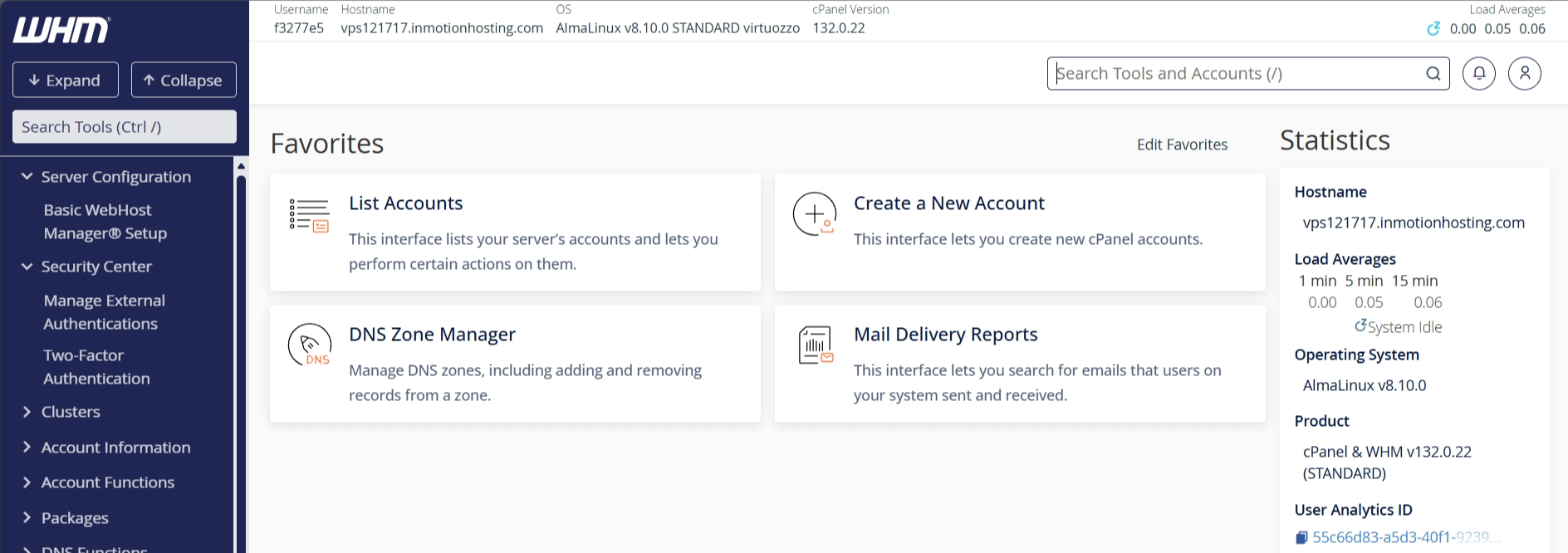
Task: Focus the Search Tools sidebar field
Action: 125,127
